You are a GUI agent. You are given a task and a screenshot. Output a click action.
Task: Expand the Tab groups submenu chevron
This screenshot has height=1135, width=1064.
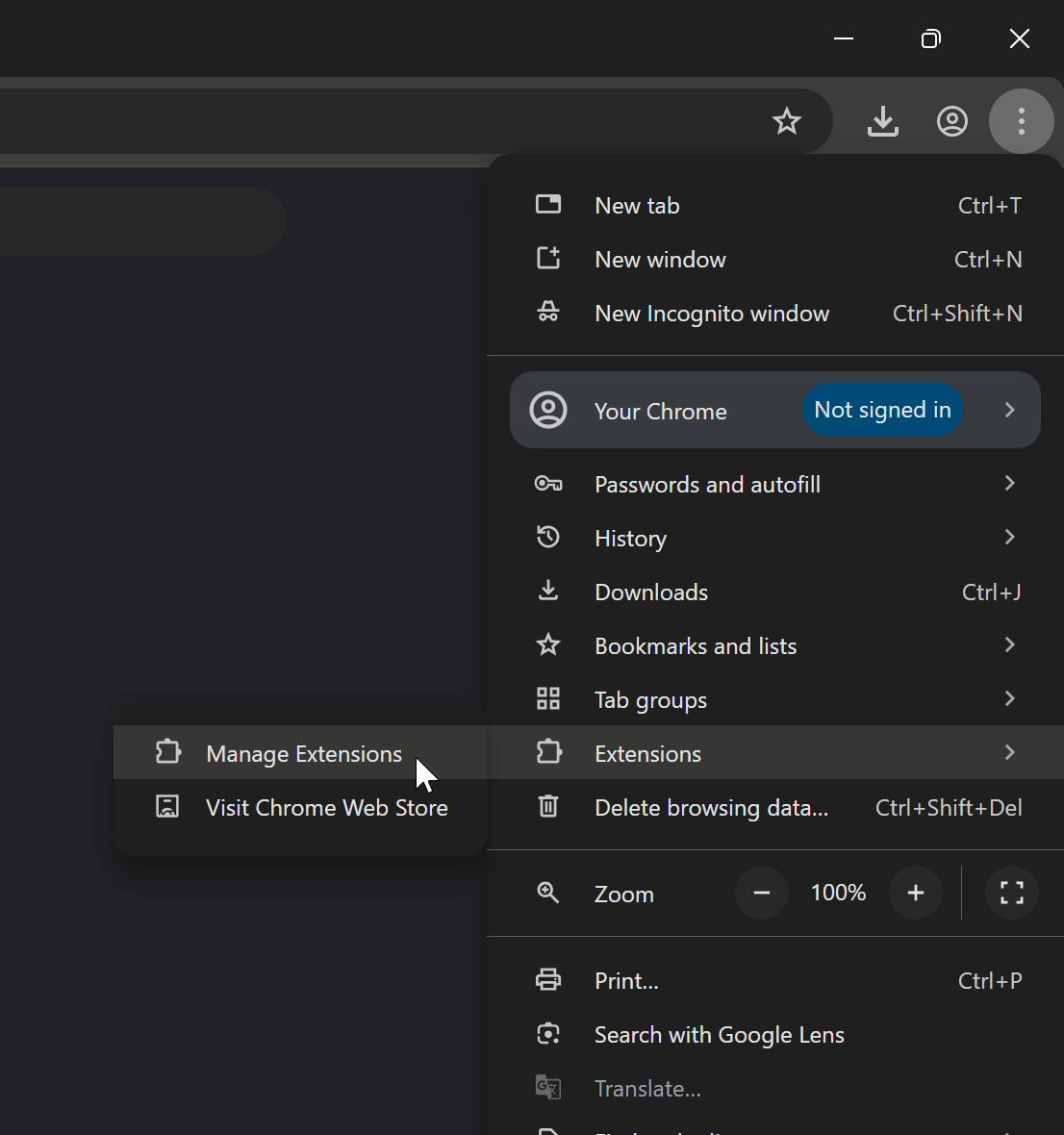[1009, 698]
